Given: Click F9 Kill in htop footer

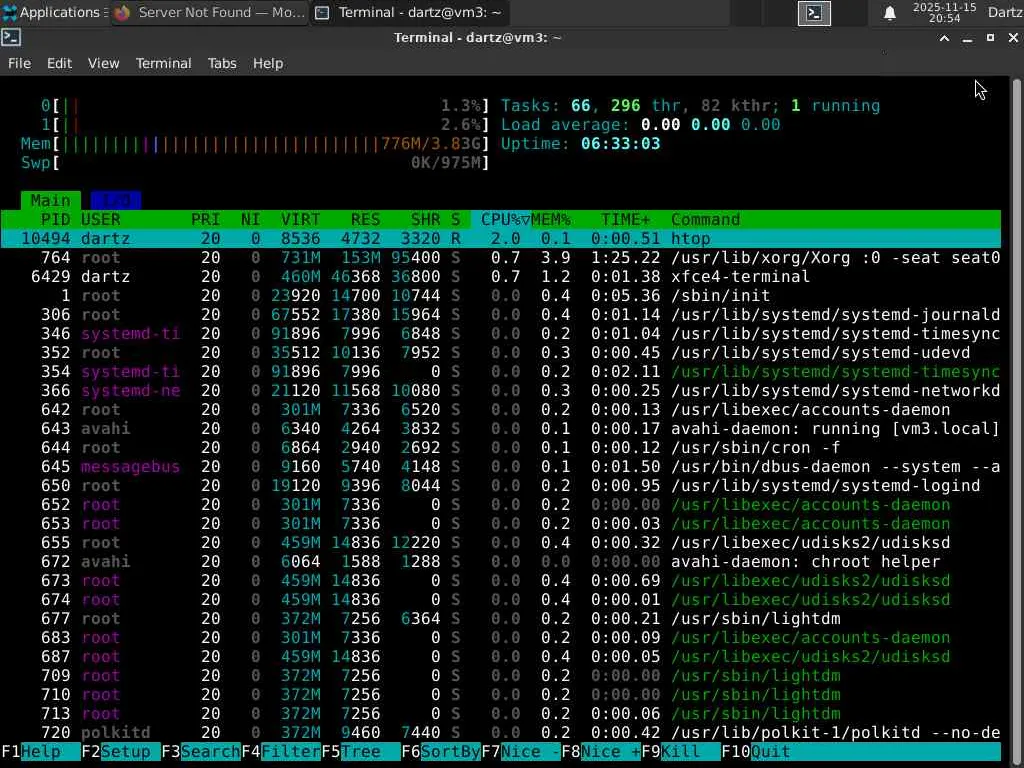Looking at the screenshot, I should click(680, 752).
